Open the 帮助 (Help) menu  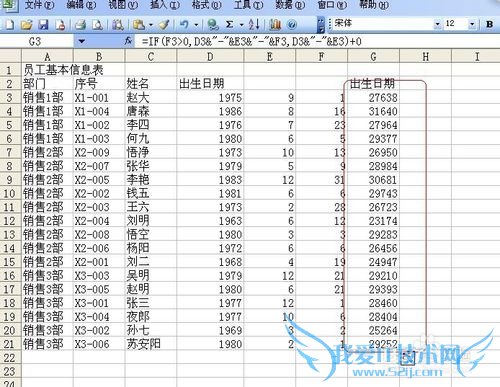point(374,5)
